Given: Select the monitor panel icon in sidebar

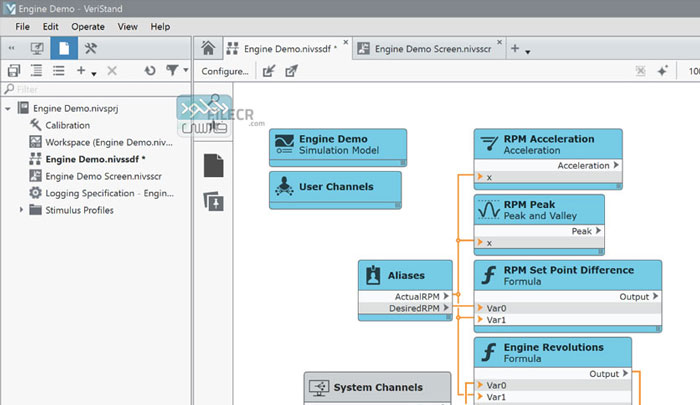Looking at the screenshot, I should point(37,48).
